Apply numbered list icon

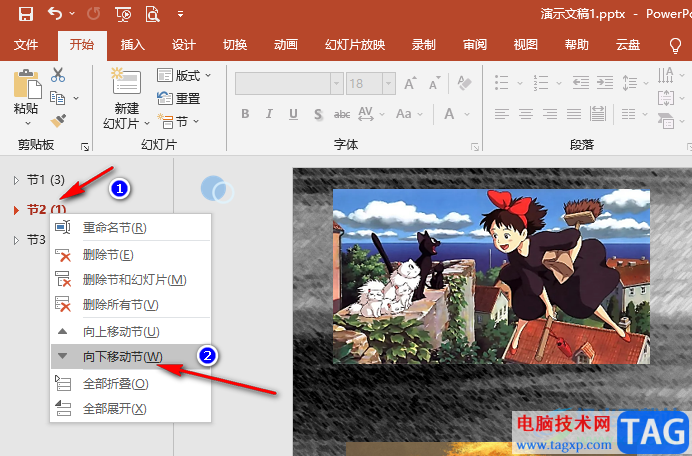541,83
